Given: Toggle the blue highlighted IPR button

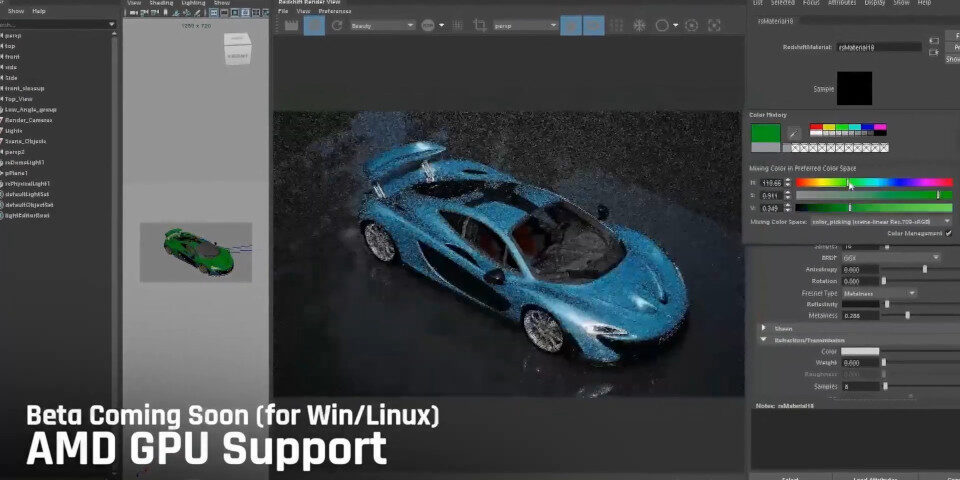Looking at the screenshot, I should click(314, 25).
